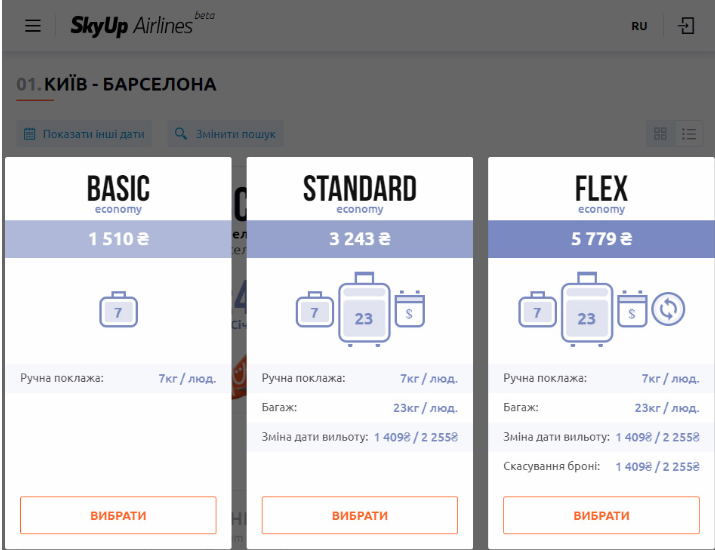
Task: Click the Flex 23 kg suitcase icon
Action: [x=586, y=310]
